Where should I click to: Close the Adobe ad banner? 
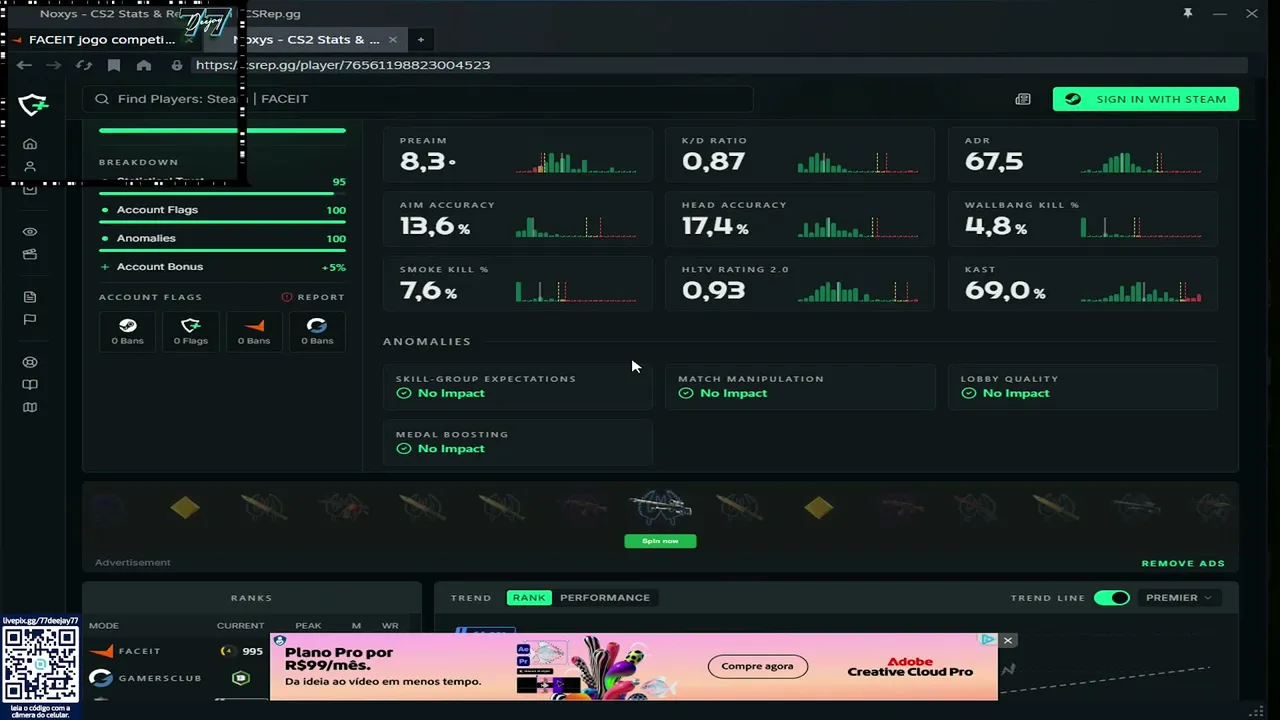[x=1008, y=640]
